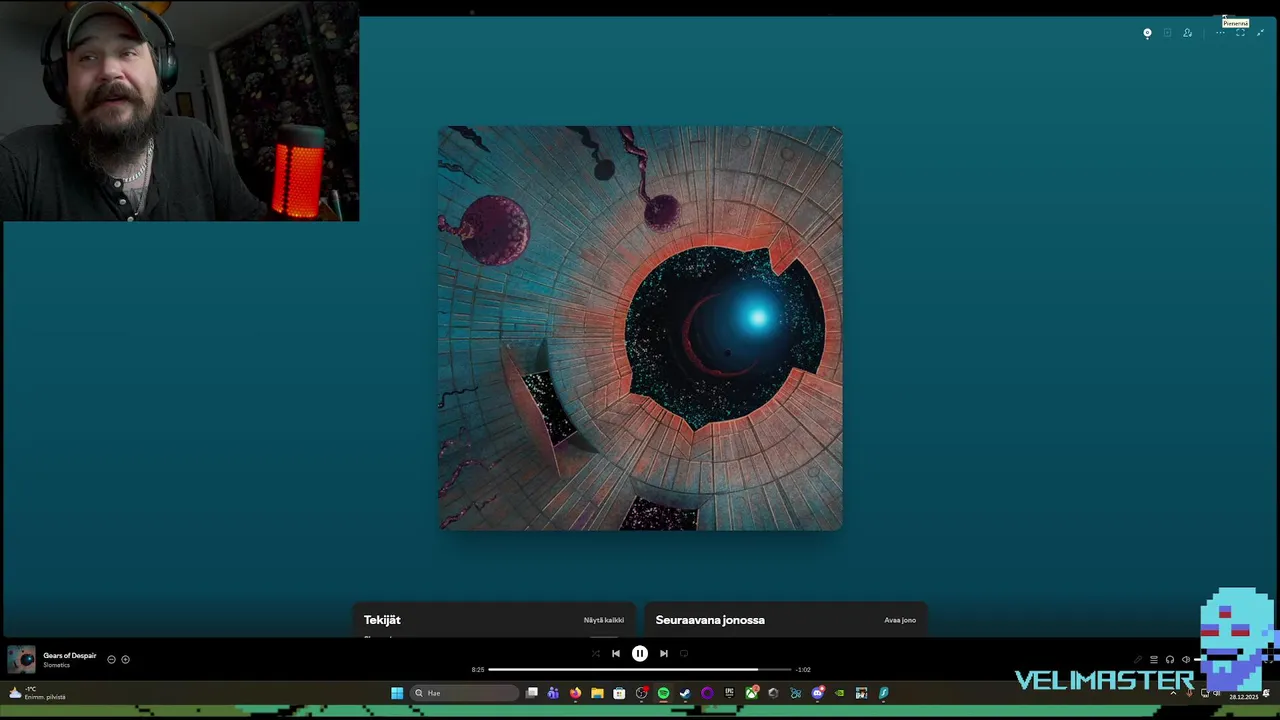Click the taskbar Hae search box
This screenshot has height=720, width=1280.
click(x=466, y=693)
